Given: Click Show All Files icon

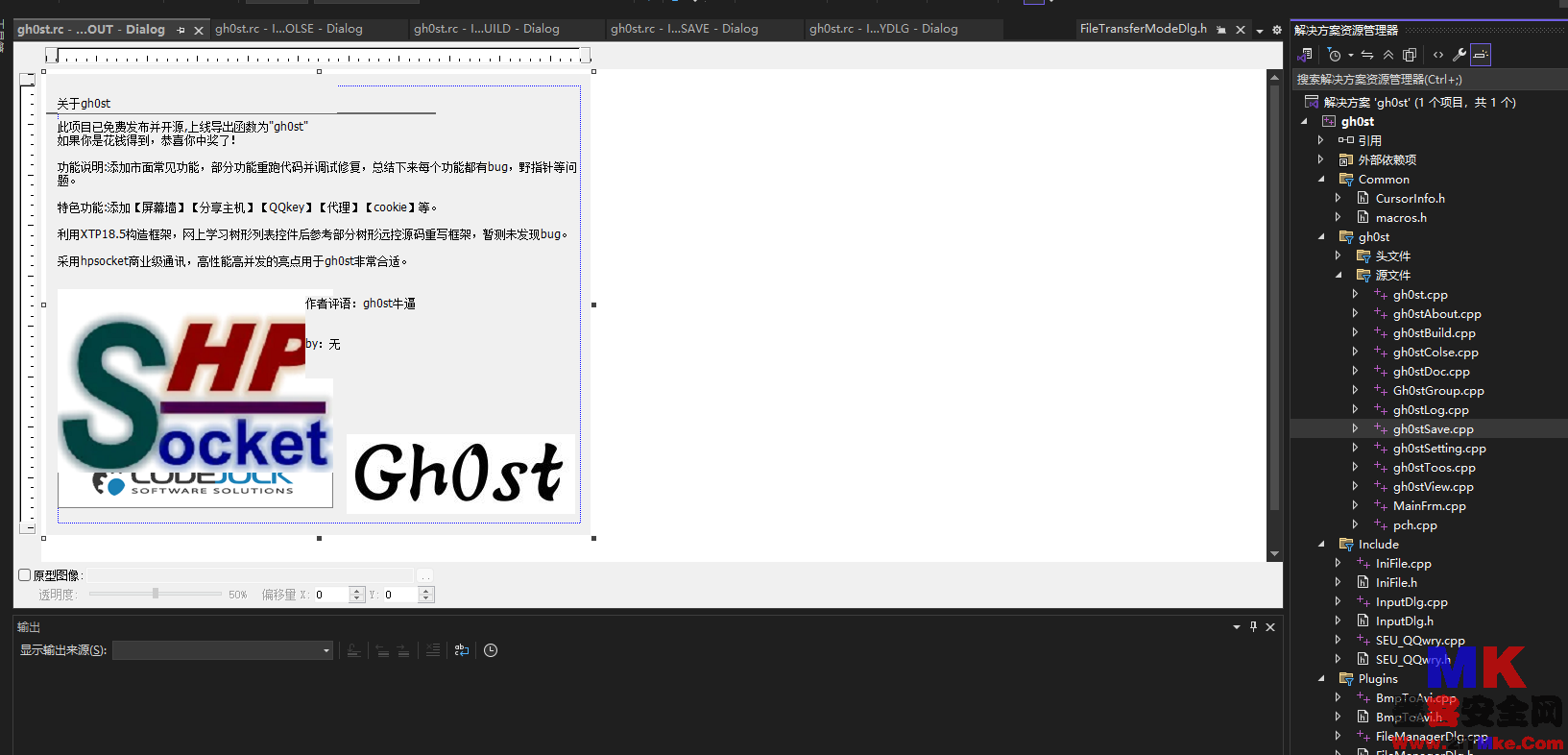Looking at the screenshot, I should pyautogui.click(x=1410, y=55).
